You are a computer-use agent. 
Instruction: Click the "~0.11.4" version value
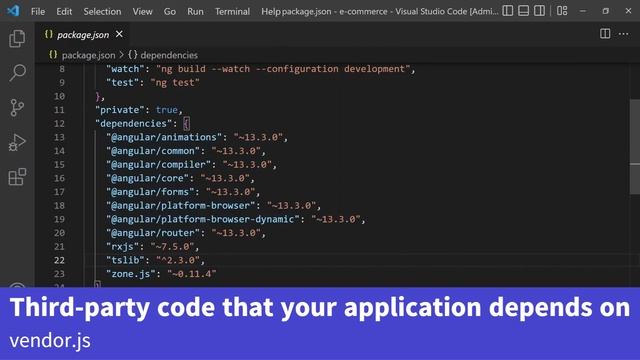point(191,274)
